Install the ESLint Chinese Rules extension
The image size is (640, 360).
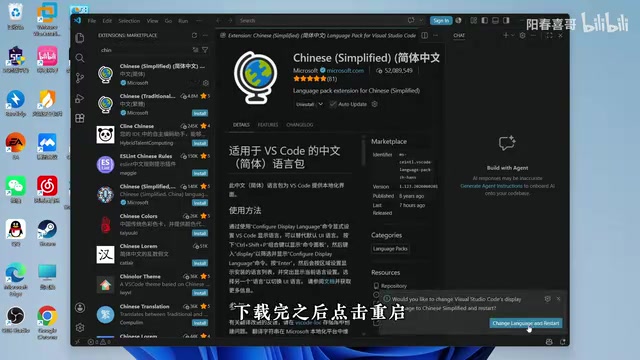tap(200, 173)
